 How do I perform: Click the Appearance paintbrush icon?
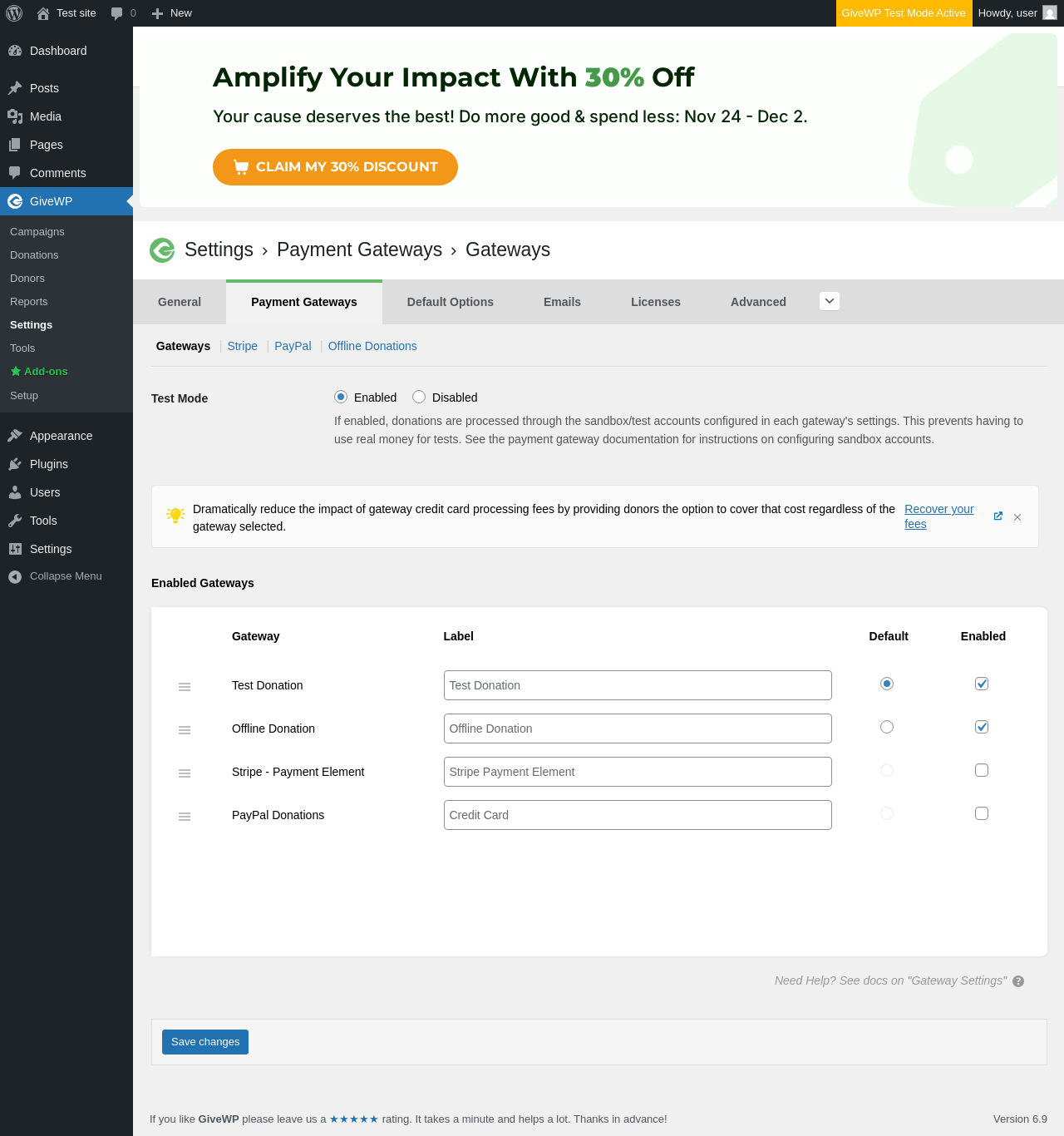pyautogui.click(x=15, y=436)
